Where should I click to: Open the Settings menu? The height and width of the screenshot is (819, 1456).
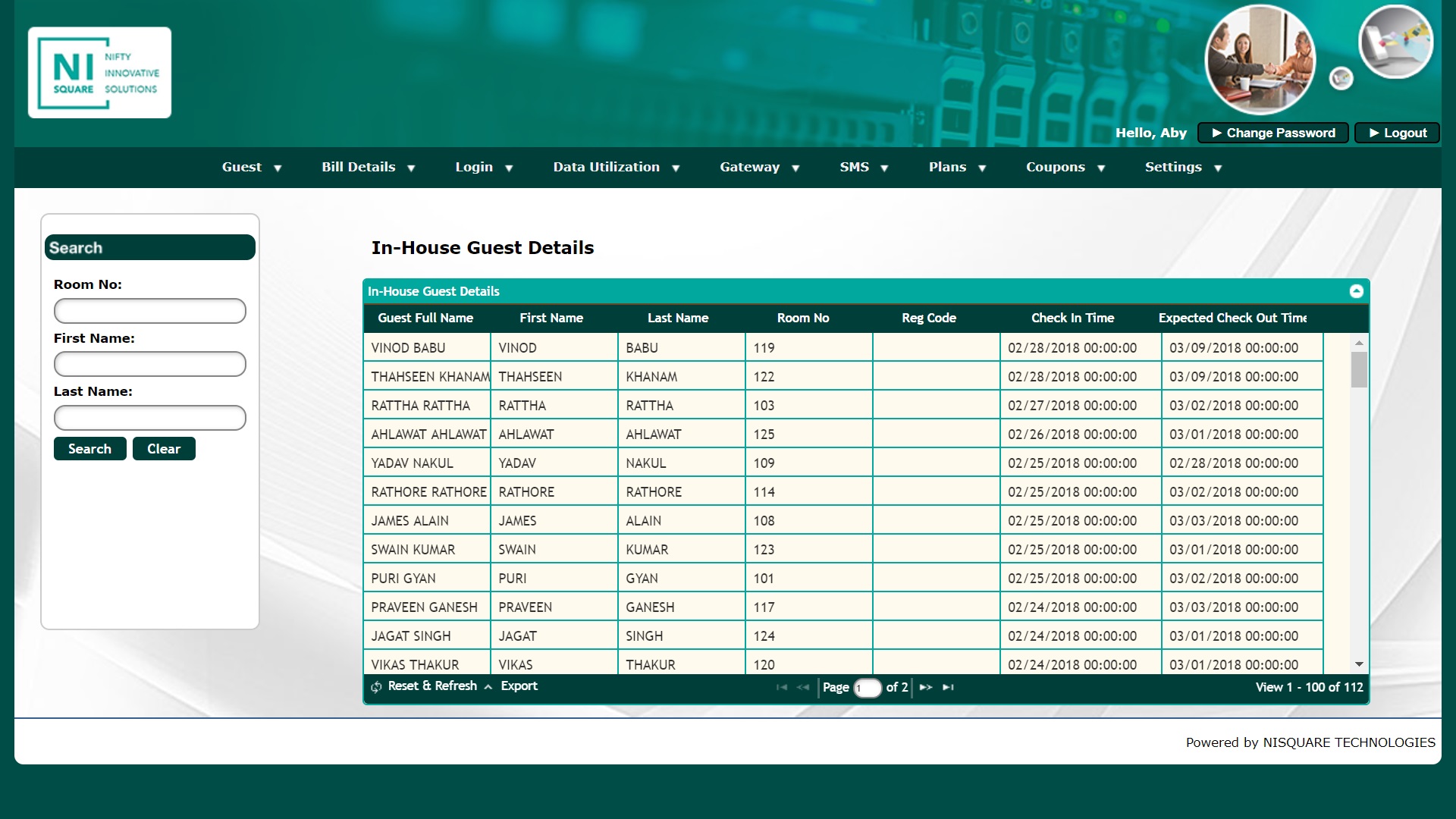[x=1183, y=168]
